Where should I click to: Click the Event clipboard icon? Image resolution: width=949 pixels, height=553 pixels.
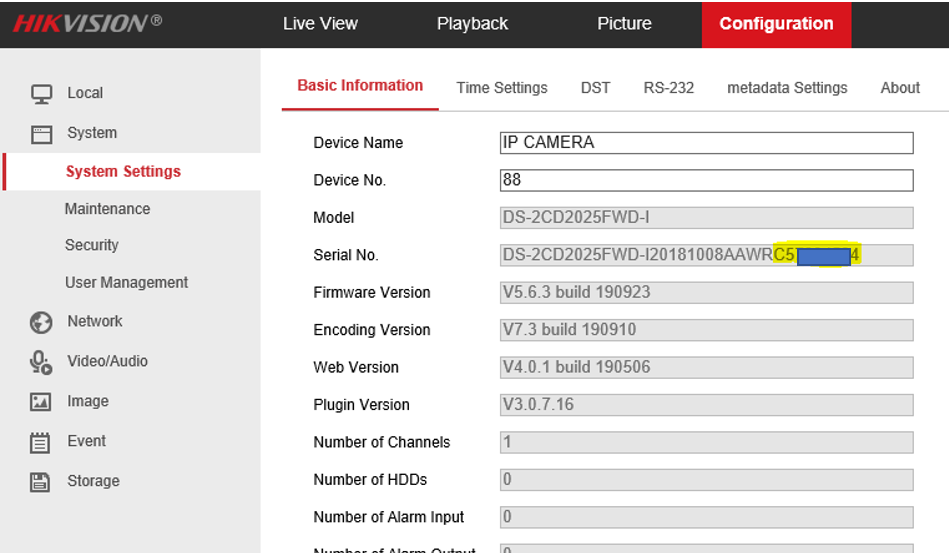point(41,442)
